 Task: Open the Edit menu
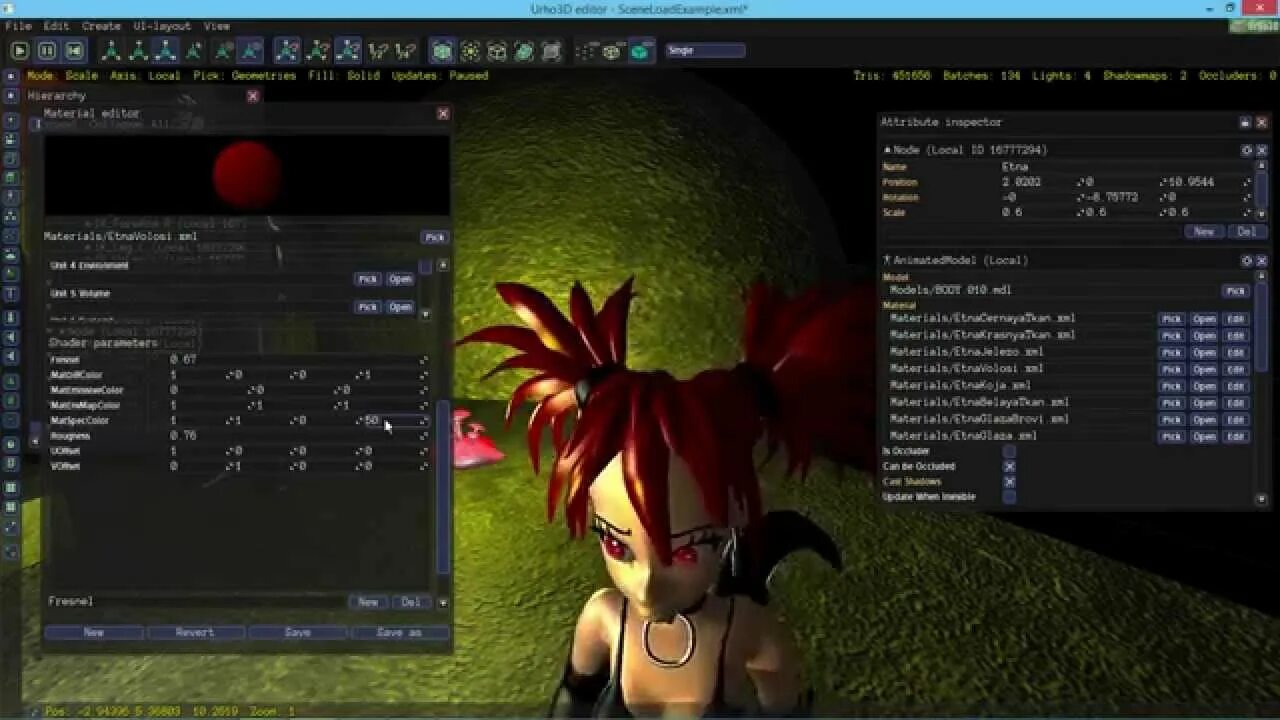[x=56, y=26]
